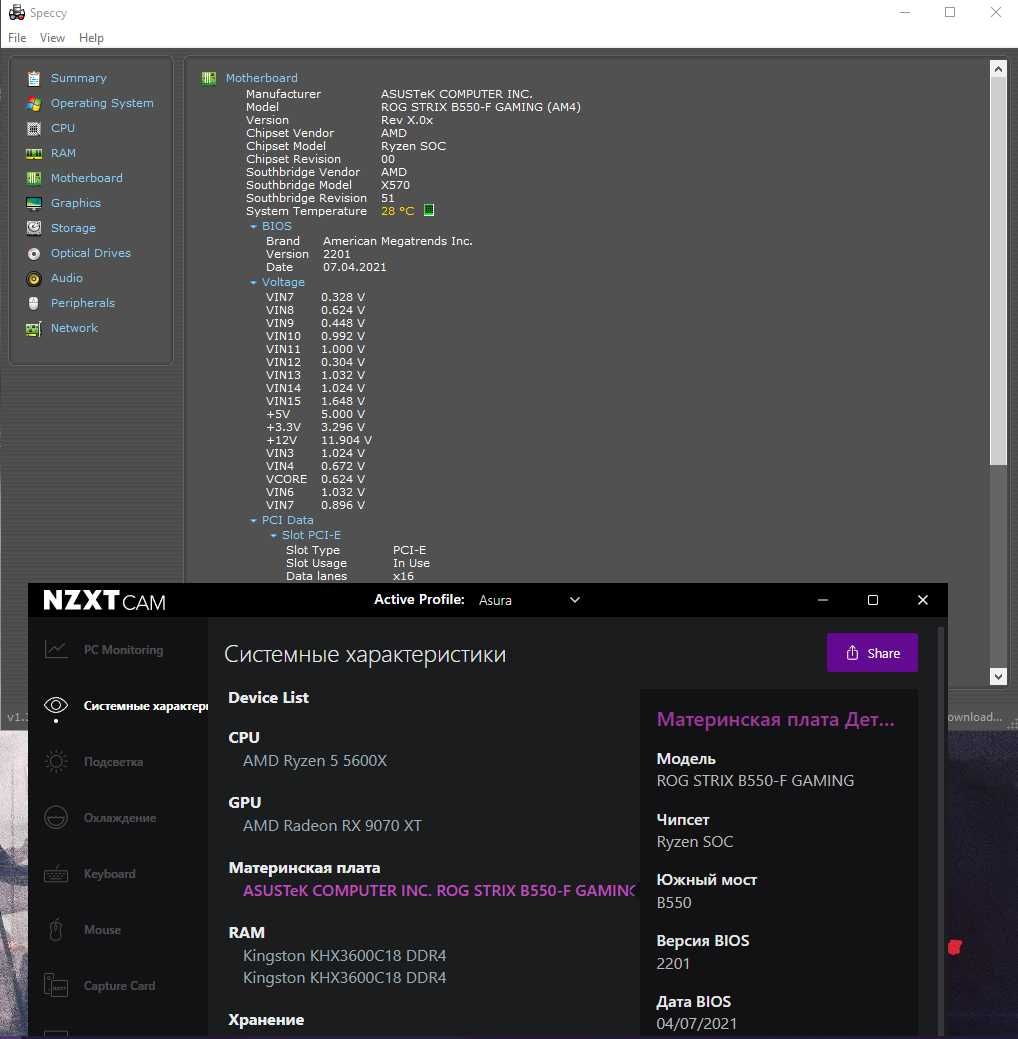The width and height of the screenshot is (1018, 1039).
Task: Open the File menu in Speccy
Action: click(x=17, y=38)
